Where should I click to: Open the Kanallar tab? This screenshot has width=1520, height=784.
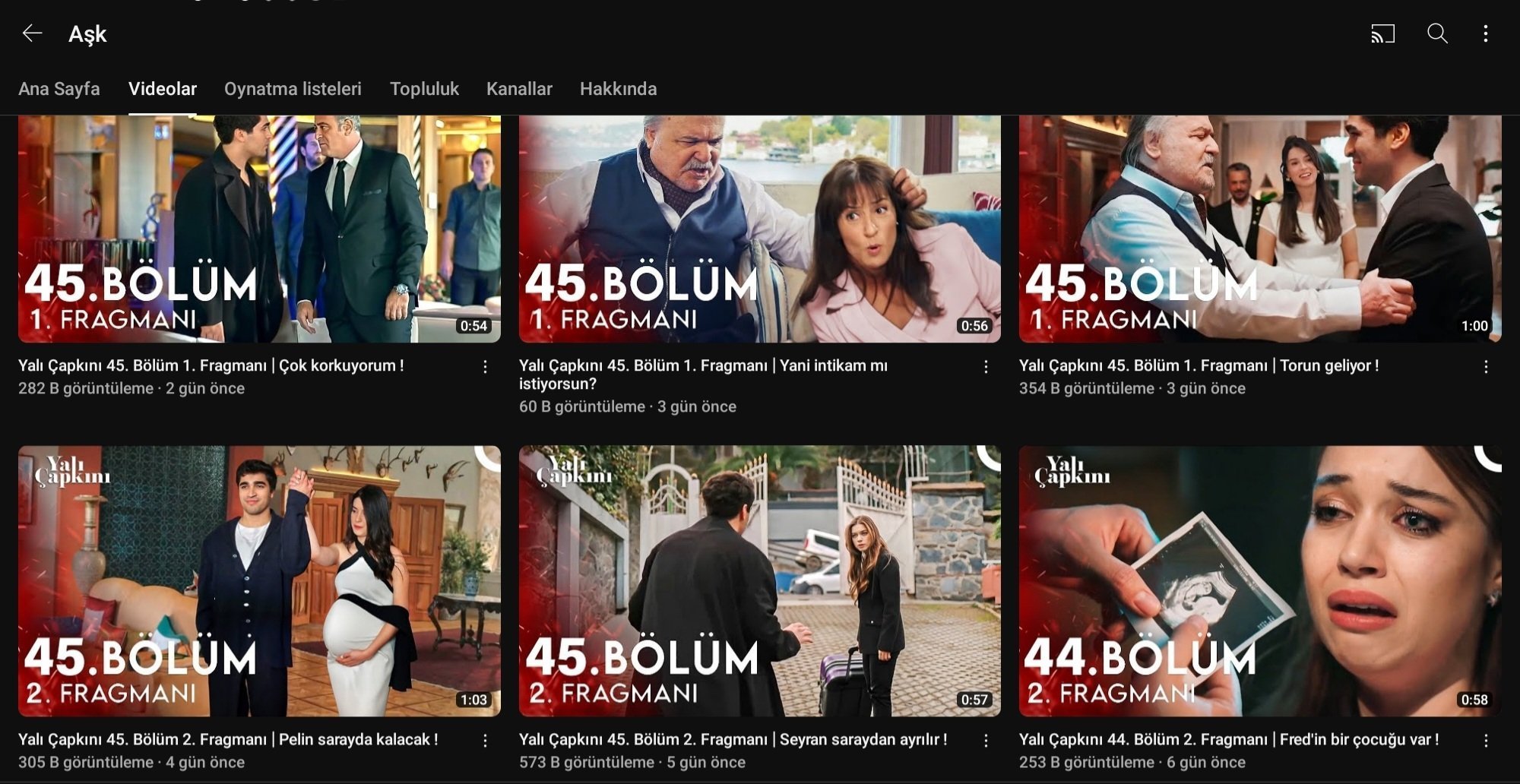(519, 89)
